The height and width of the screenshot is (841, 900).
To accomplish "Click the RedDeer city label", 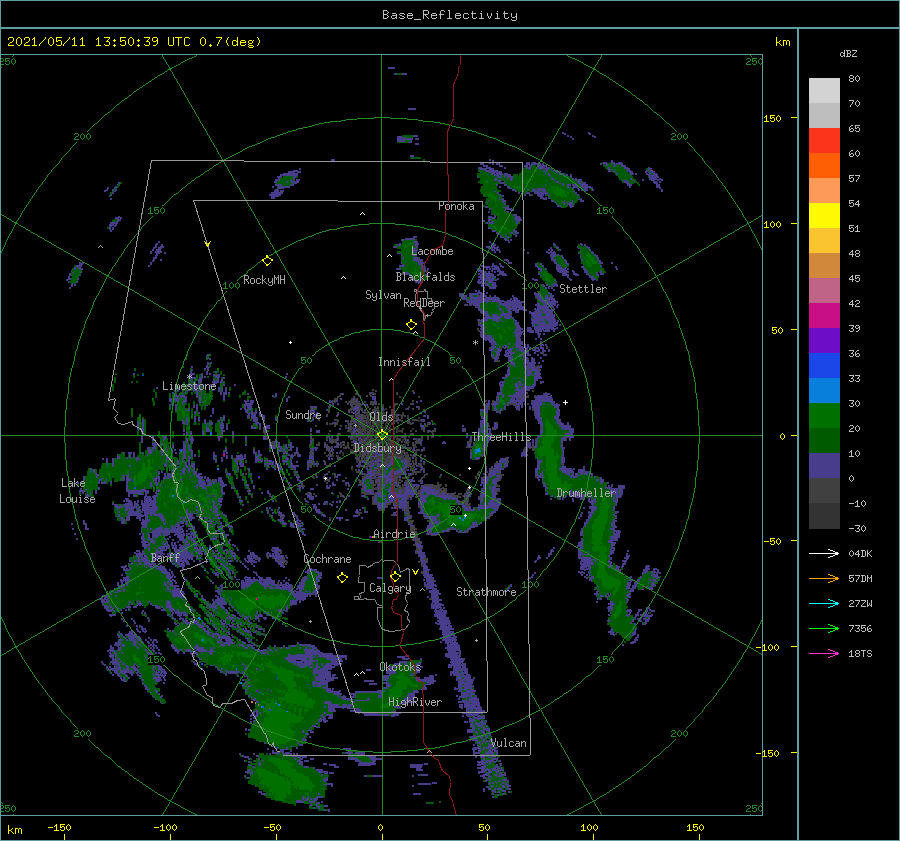I will pos(424,303).
